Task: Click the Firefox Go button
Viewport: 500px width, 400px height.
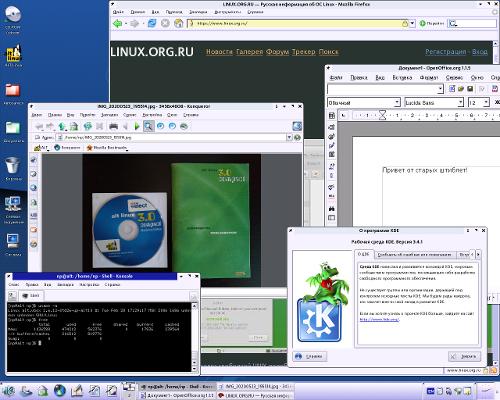Action: coord(432,23)
